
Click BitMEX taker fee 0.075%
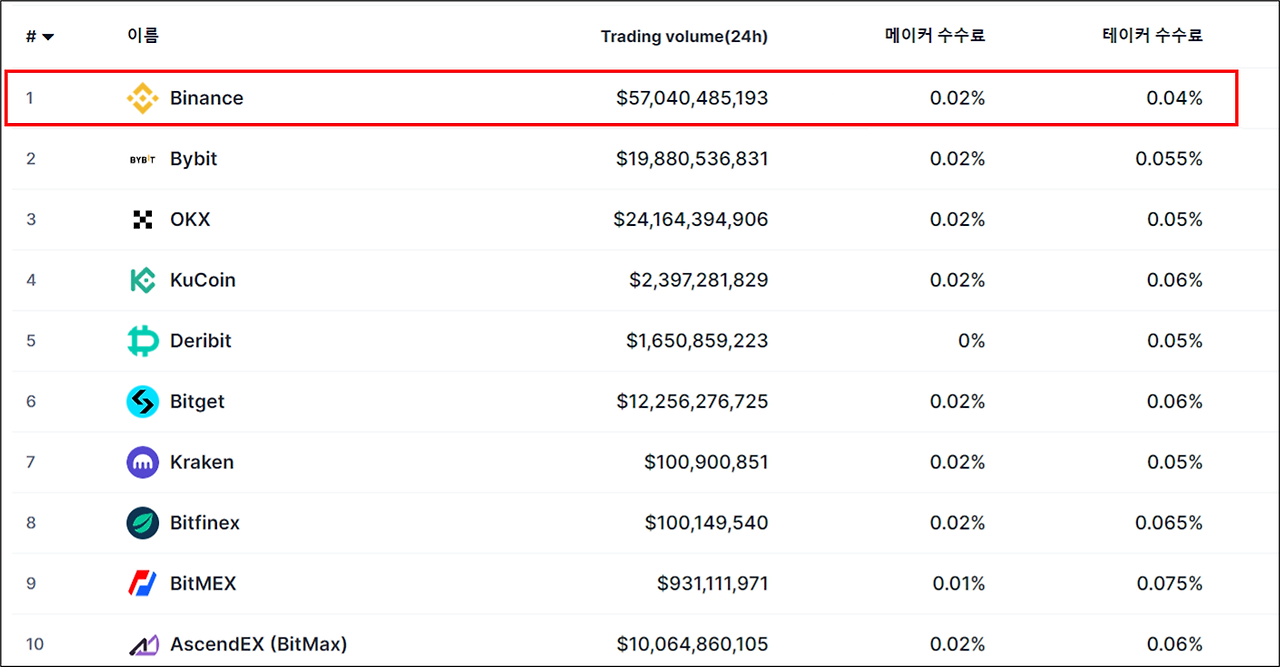[1169, 584]
